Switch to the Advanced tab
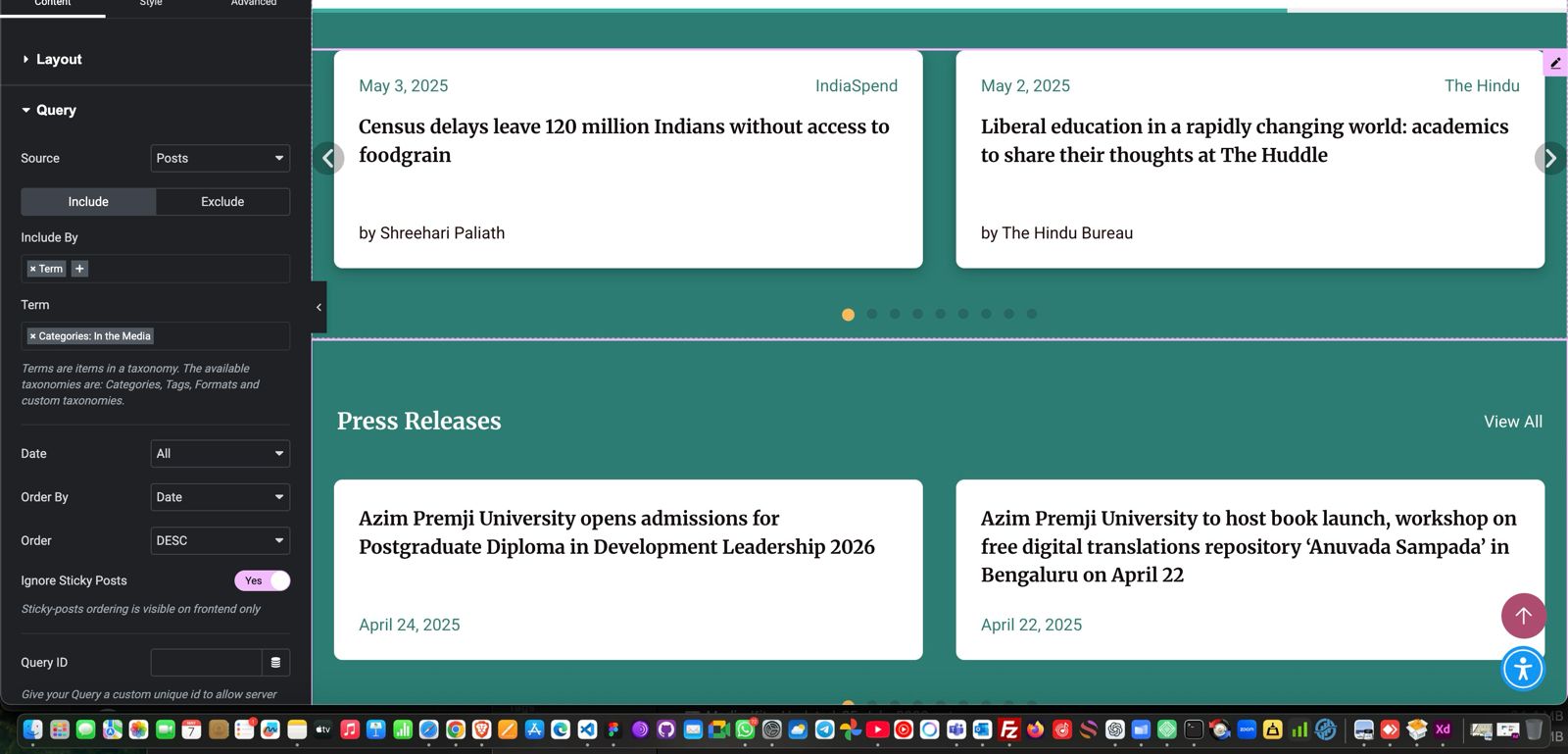1568x754 pixels. pyautogui.click(x=253, y=4)
